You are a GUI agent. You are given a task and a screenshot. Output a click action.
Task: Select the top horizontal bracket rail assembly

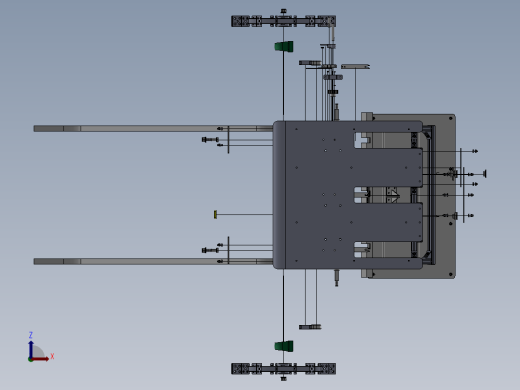(x=283, y=21)
